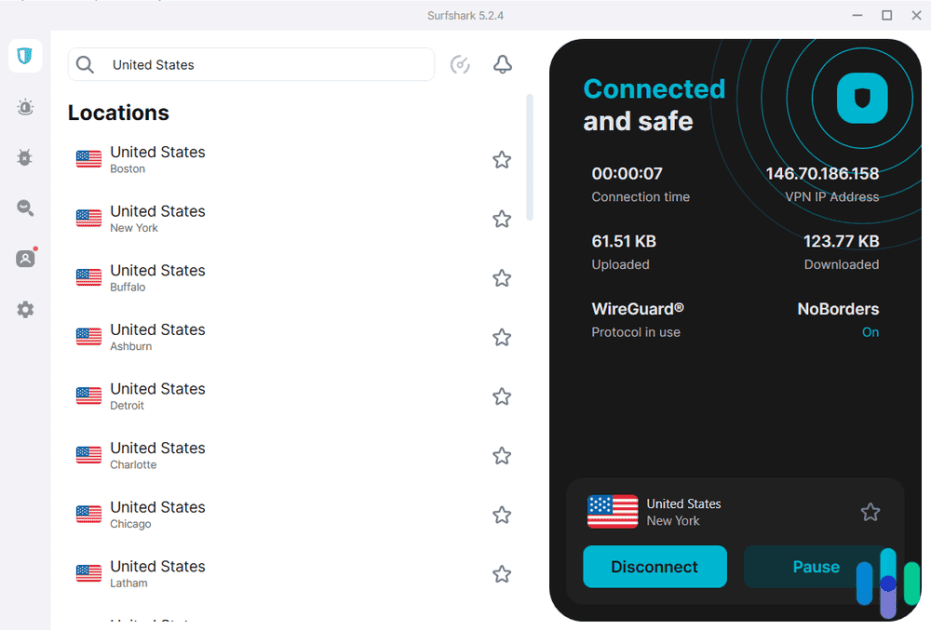Open the account icon with the red badge

tap(24, 258)
